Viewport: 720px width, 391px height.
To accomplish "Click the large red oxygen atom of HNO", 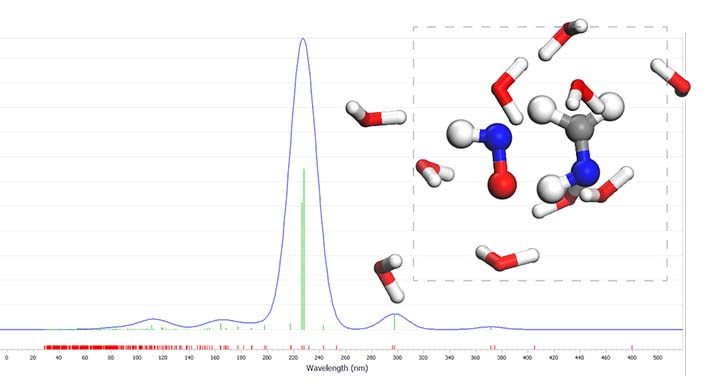I will (x=502, y=184).
